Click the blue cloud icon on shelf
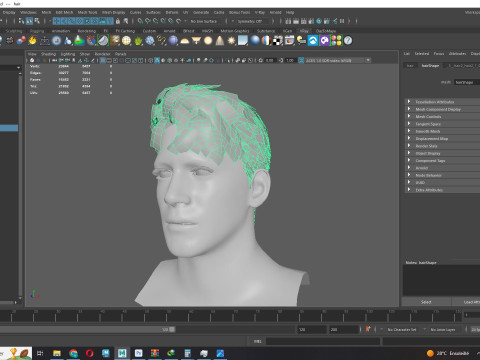The height and width of the screenshot is (360, 480). [x=313, y=41]
